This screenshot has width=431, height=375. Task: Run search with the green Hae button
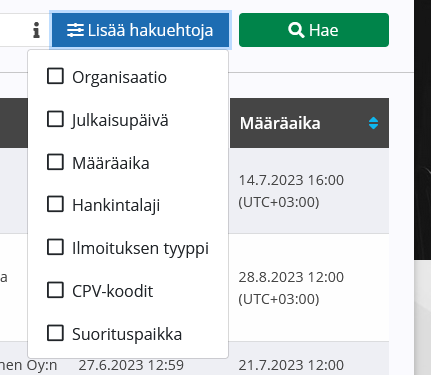tap(314, 30)
